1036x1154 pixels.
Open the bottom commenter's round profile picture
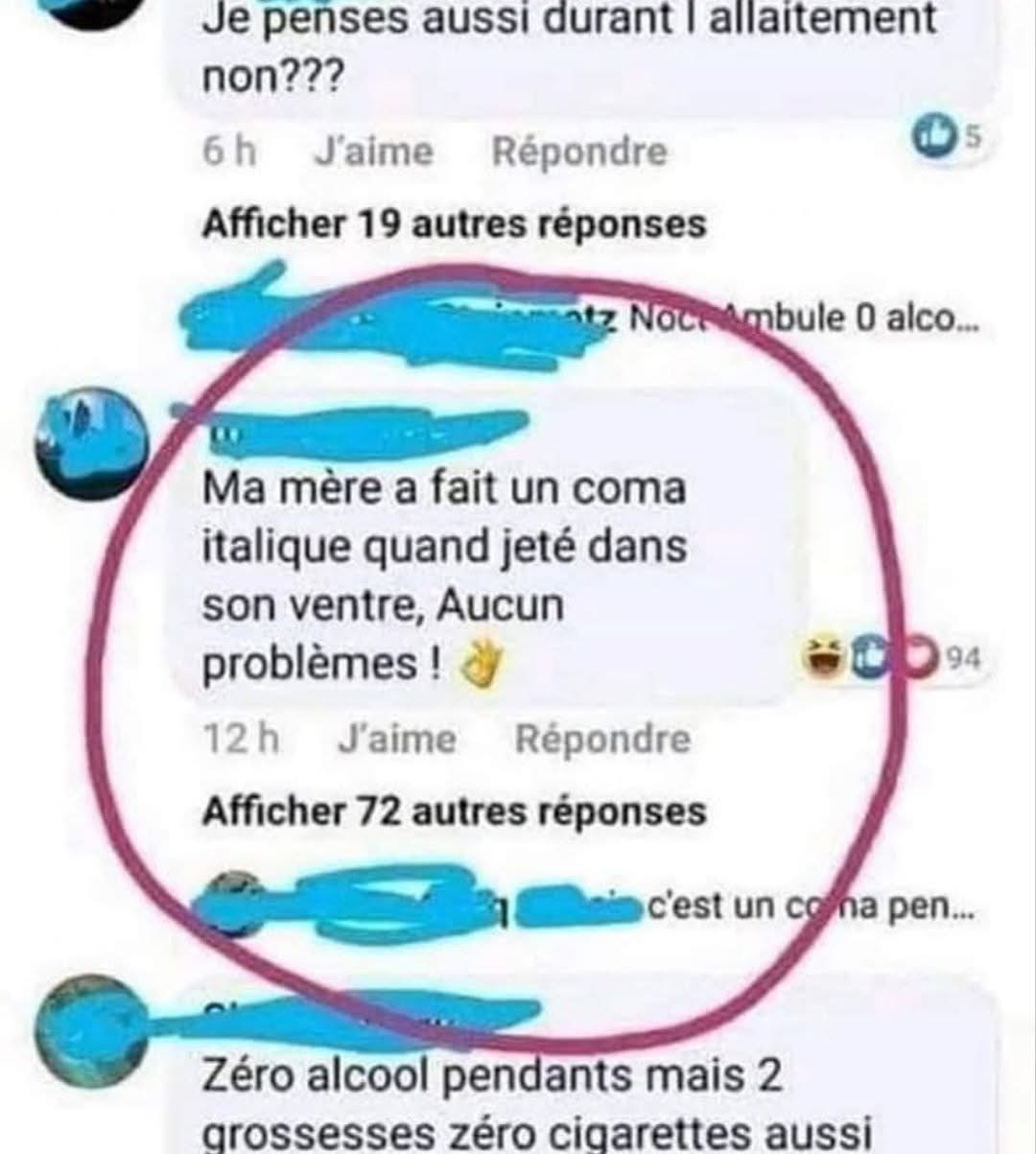pos(89,1029)
